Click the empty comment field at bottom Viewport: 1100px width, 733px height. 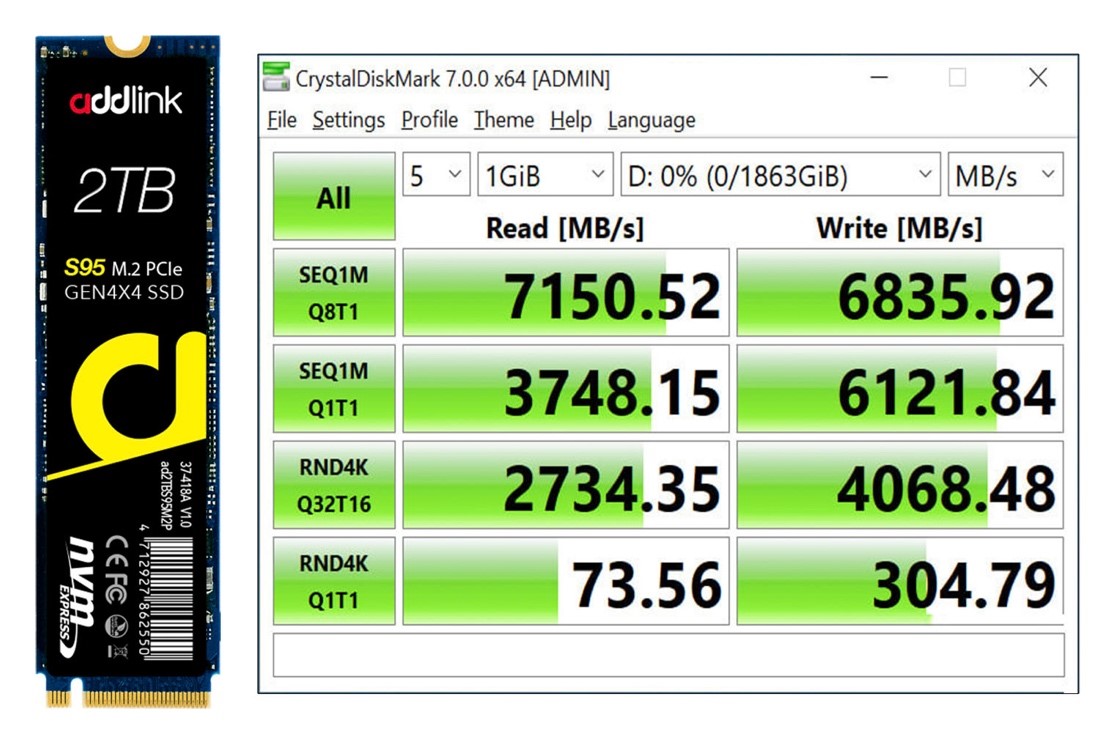click(x=668, y=655)
